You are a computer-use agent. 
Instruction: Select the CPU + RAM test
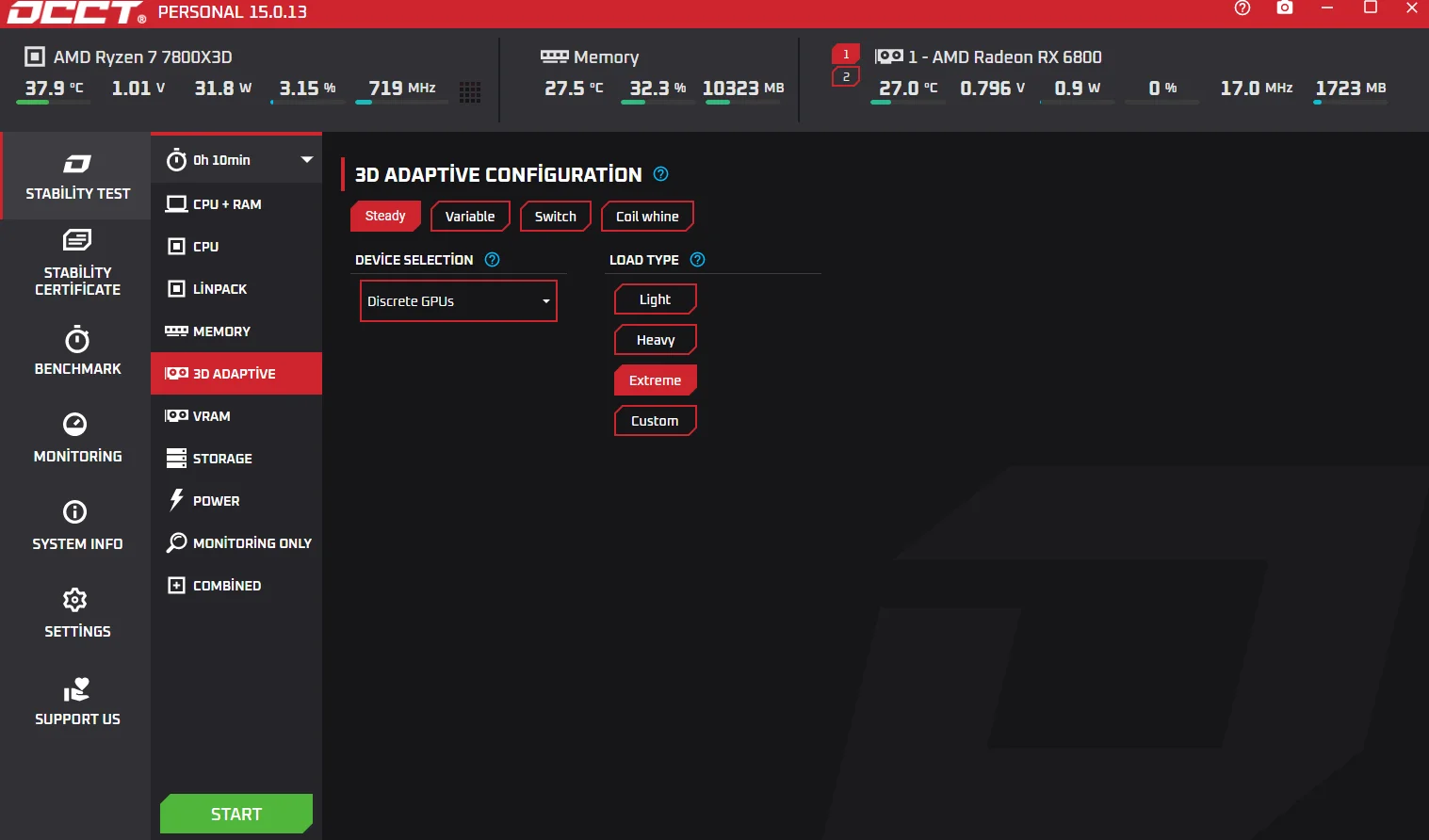click(236, 204)
